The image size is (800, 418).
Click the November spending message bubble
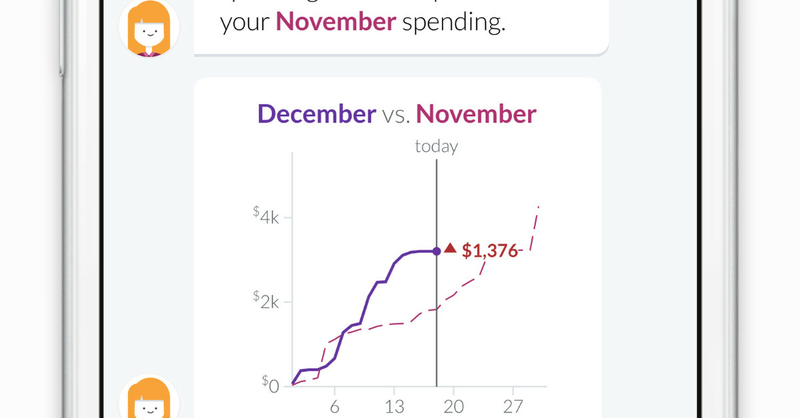(x=400, y=22)
